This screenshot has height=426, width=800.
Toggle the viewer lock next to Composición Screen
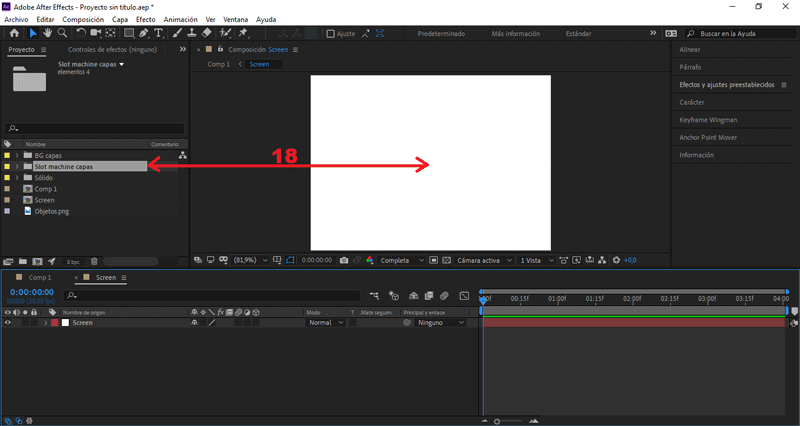(220, 49)
